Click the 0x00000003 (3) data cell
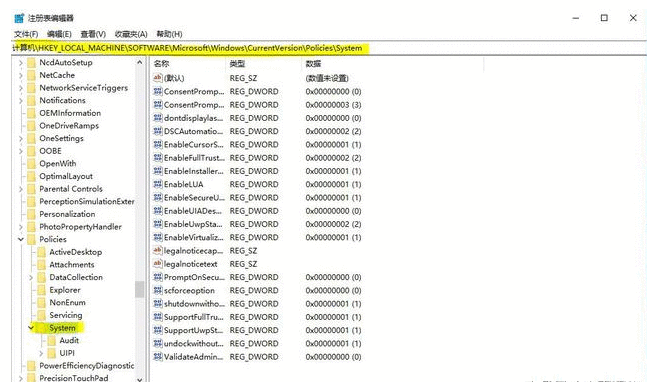This screenshot has height=382, width=647. click(x=333, y=104)
